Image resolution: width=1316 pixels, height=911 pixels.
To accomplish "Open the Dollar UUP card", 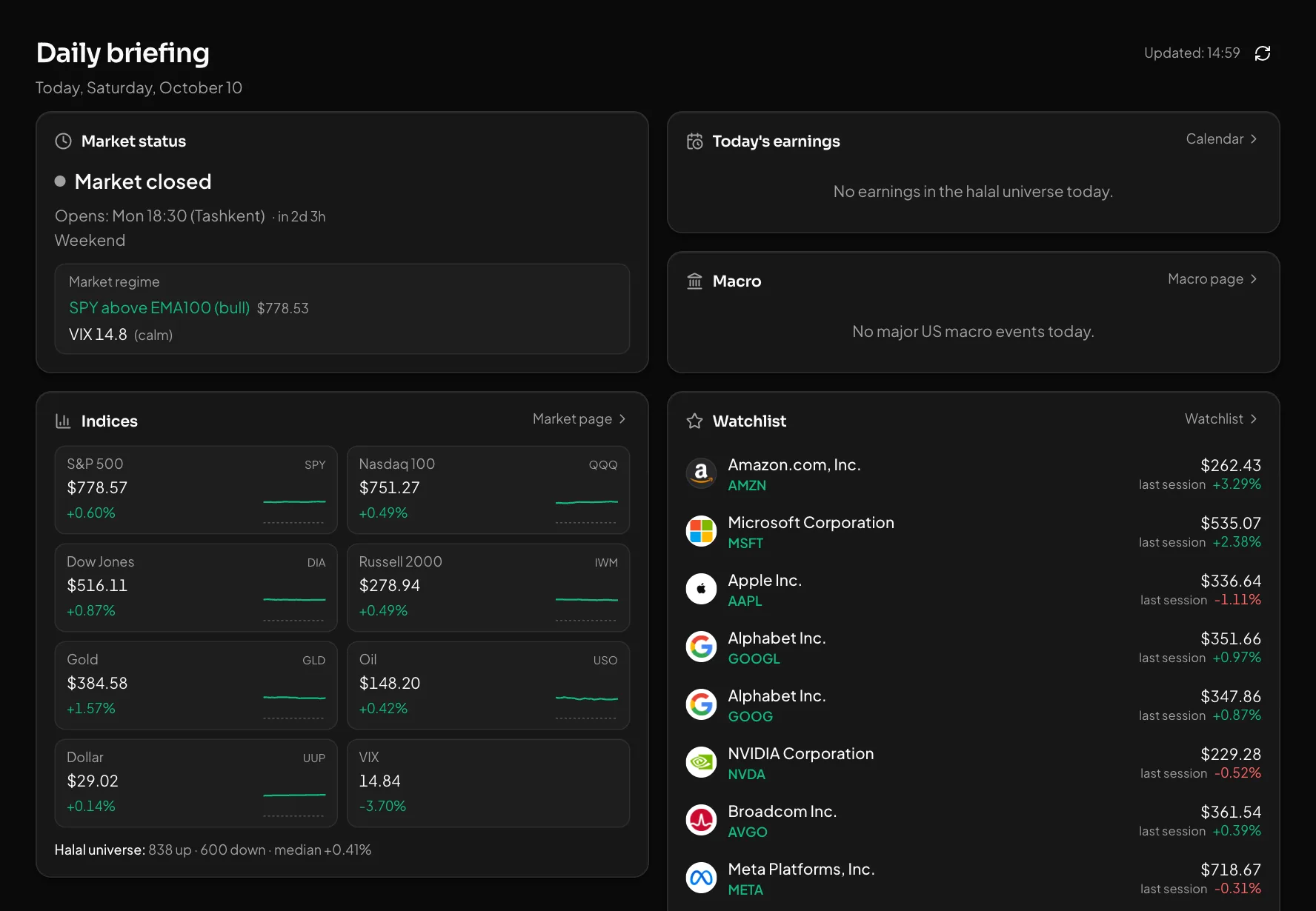I will point(196,783).
